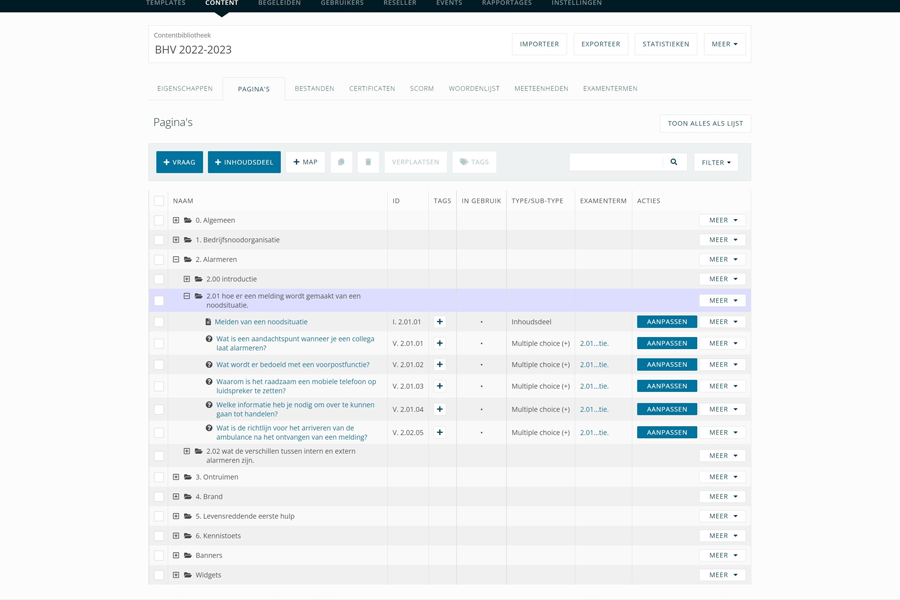Click folder icon of 4. Brand
900x600 pixels.
point(188,497)
